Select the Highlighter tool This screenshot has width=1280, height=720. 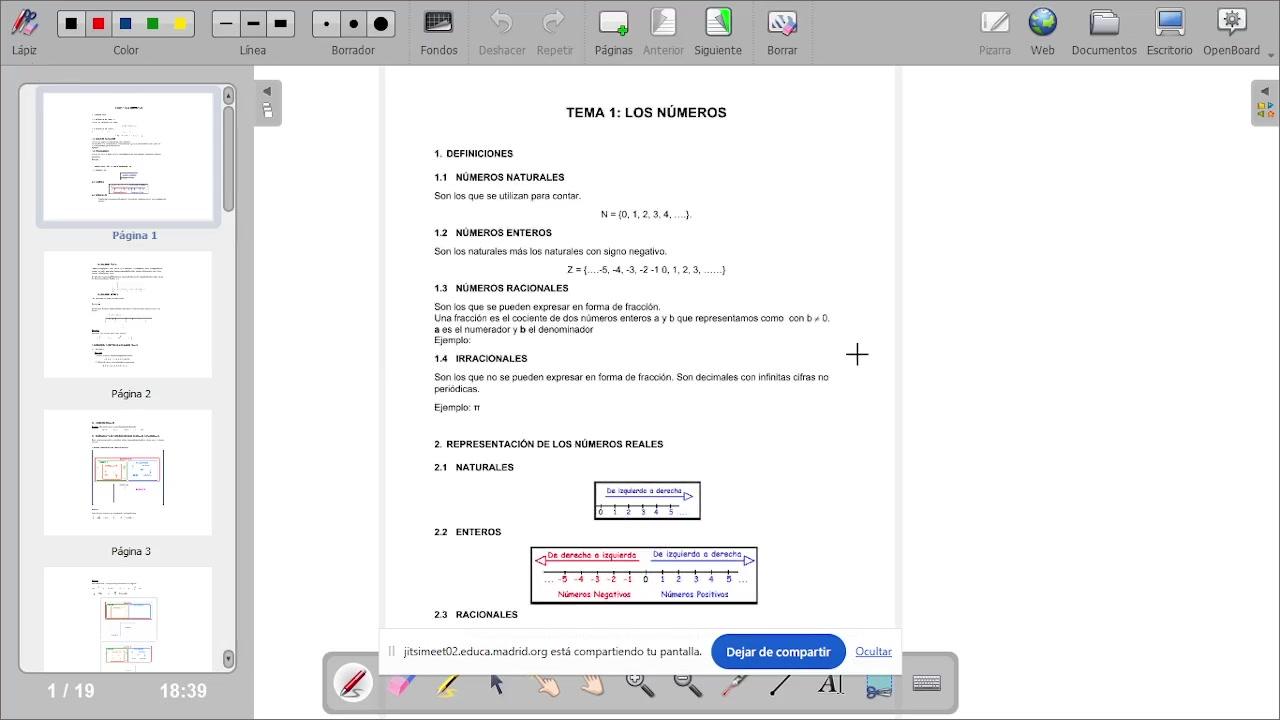[449, 683]
